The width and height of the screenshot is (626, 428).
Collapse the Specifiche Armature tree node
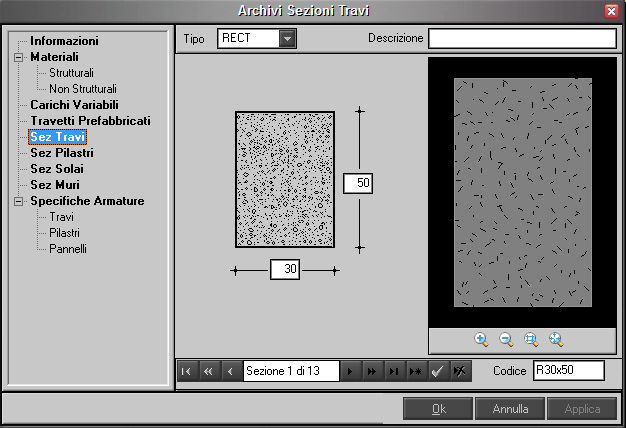(x=18, y=201)
